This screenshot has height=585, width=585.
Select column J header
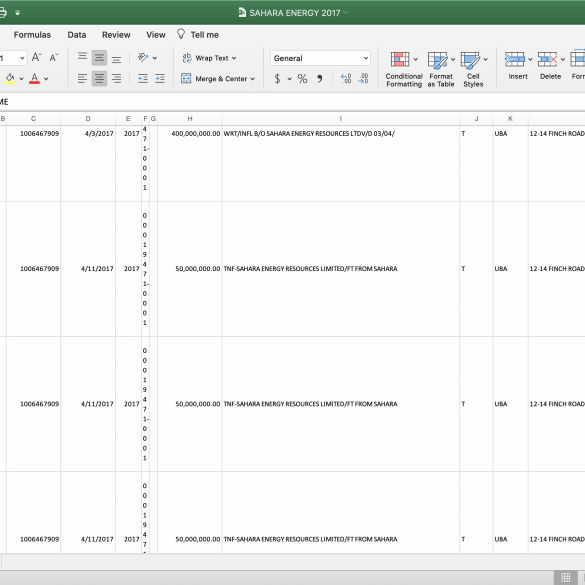tap(476, 119)
